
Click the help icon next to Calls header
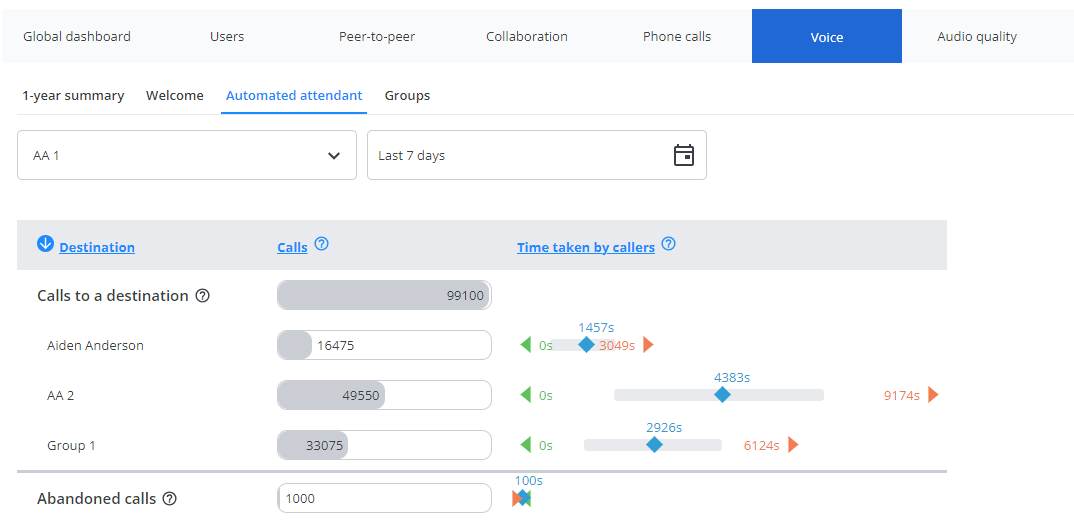tap(321, 244)
